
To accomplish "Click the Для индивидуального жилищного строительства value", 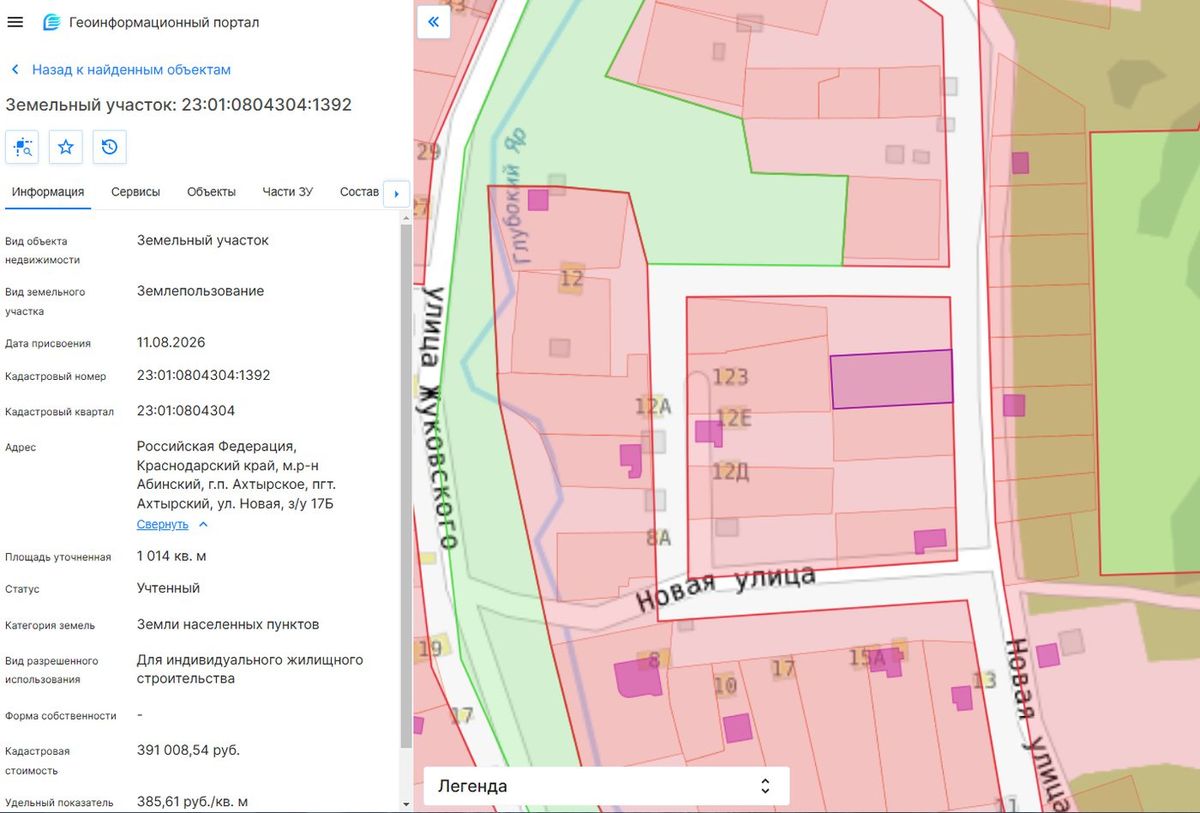I will [250, 669].
